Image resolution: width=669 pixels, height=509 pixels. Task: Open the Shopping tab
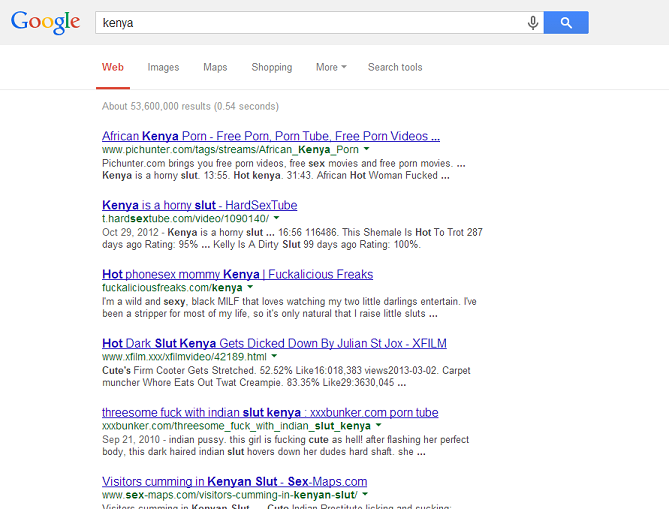pos(271,67)
